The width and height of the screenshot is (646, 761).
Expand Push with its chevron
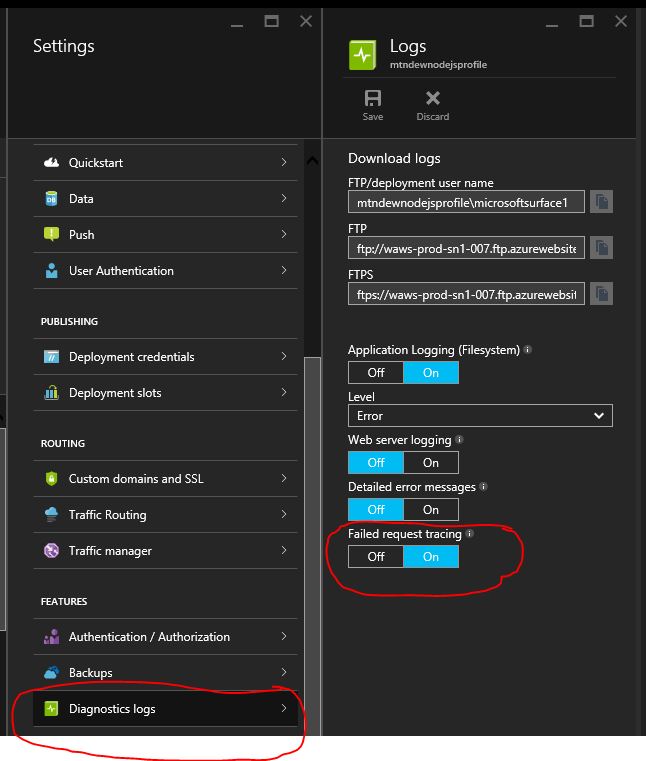click(284, 234)
